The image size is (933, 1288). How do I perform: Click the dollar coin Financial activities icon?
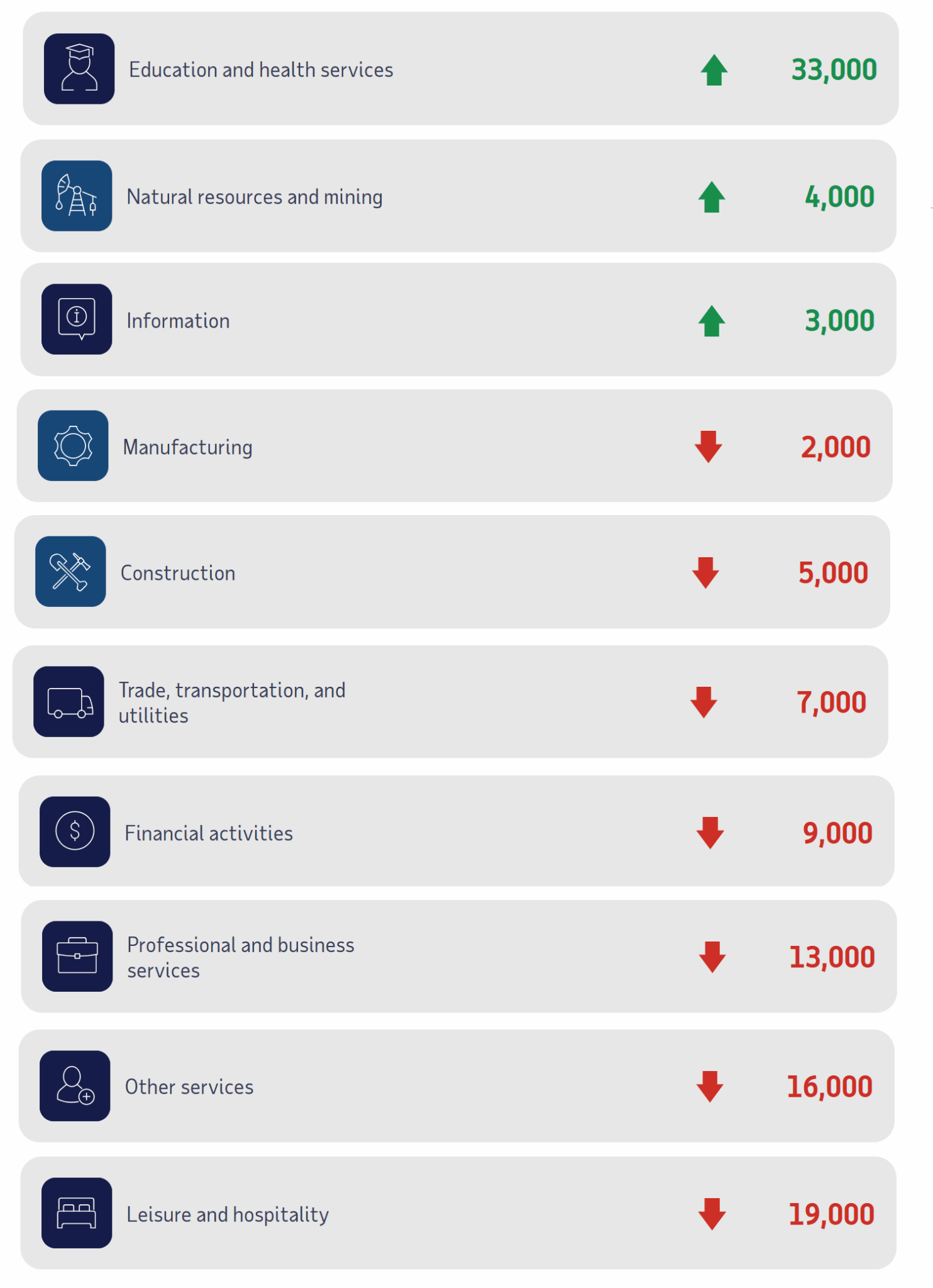click(x=75, y=831)
